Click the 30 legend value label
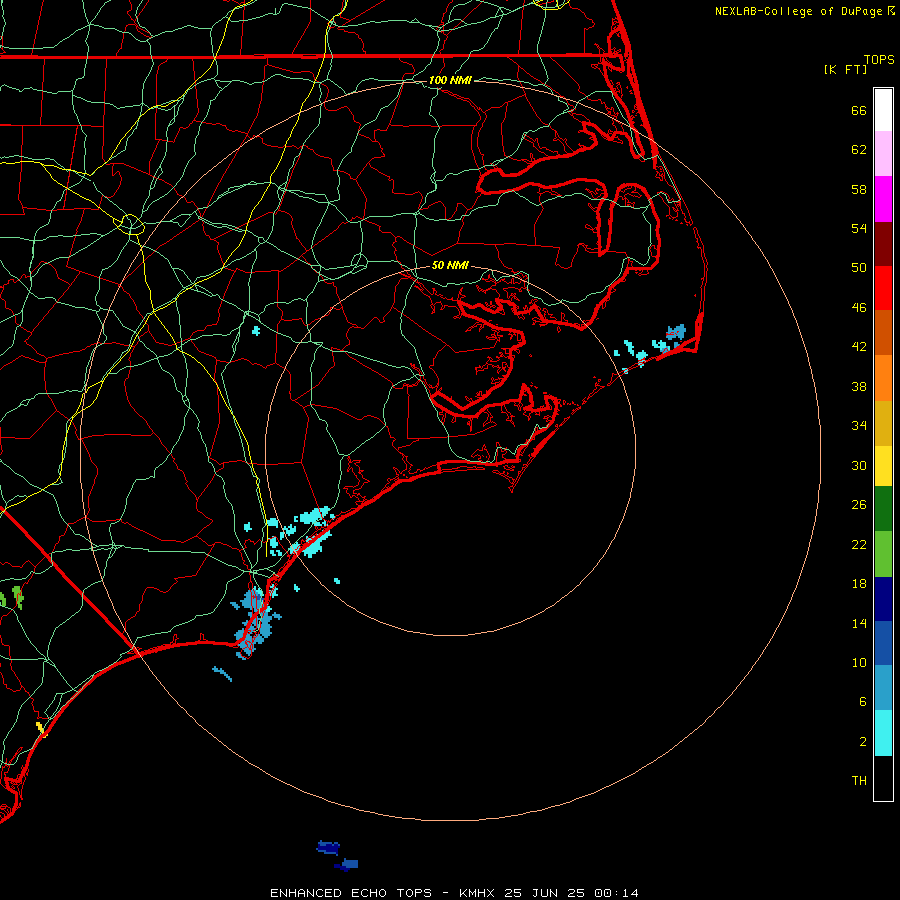This screenshot has width=900, height=900. [859, 465]
